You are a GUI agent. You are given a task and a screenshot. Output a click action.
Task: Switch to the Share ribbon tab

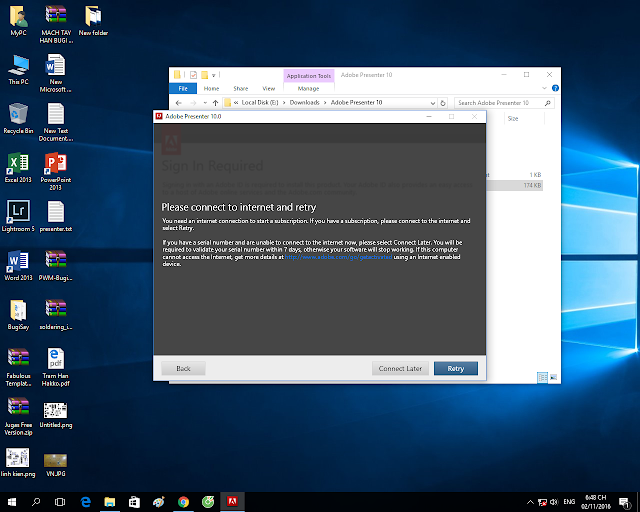pos(240,88)
